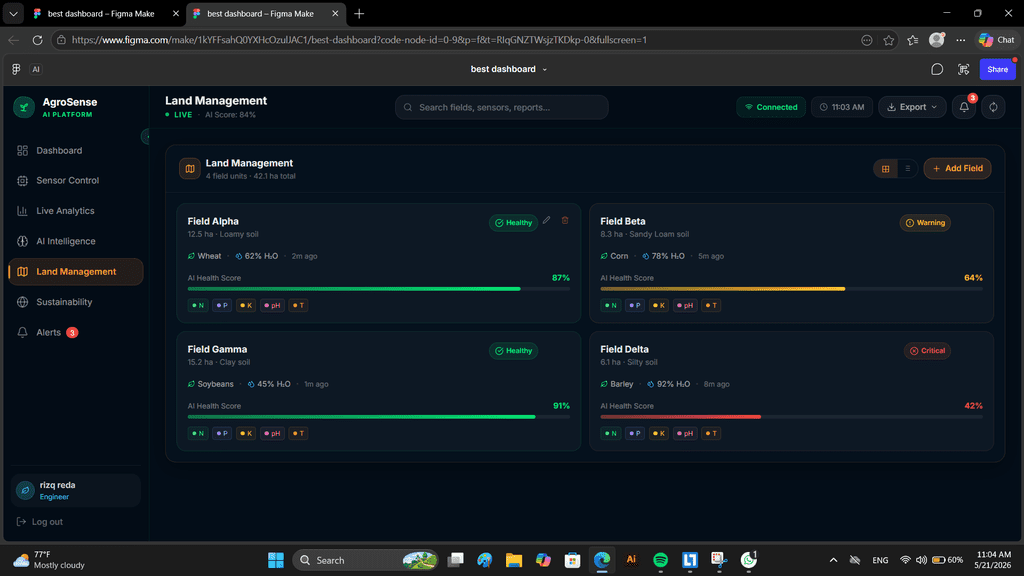Viewport: 1024px width, 576px height.
Task: Click the T tag on Field Gamma
Action: coord(298,433)
